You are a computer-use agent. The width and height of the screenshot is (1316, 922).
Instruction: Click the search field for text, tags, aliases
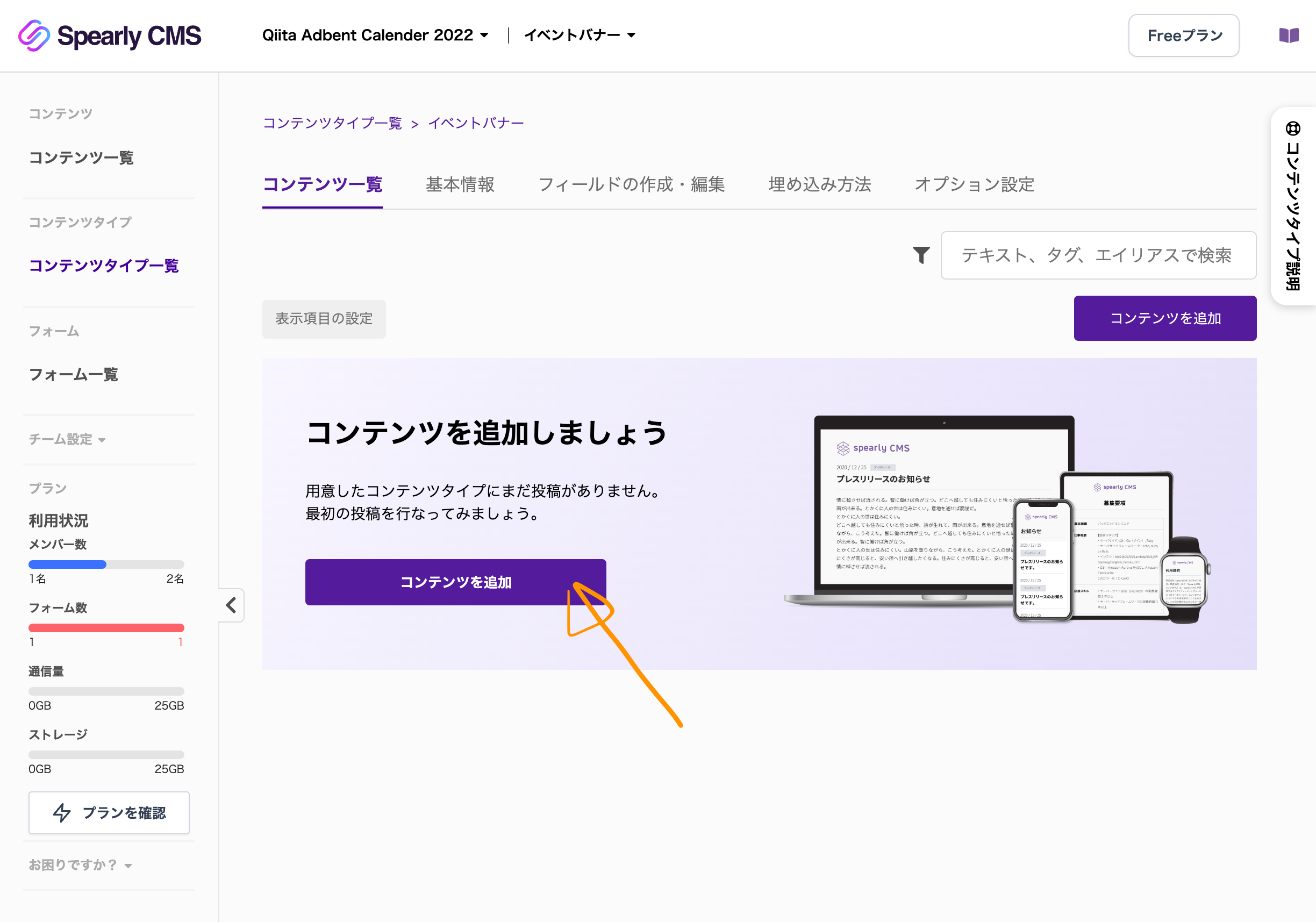click(1098, 255)
